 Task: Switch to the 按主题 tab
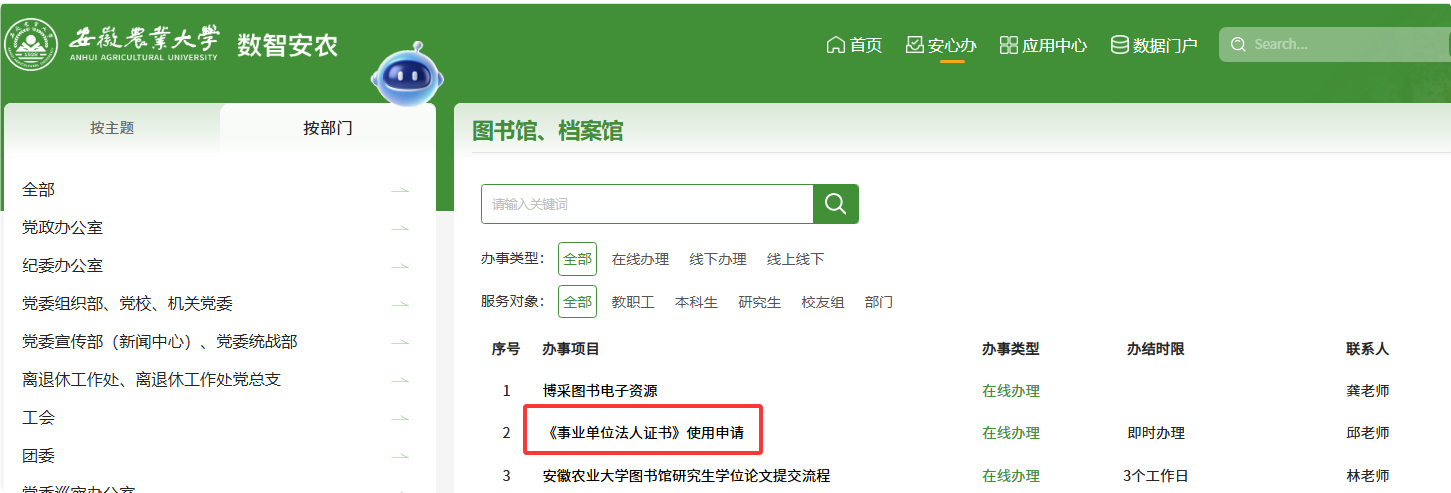(x=112, y=128)
